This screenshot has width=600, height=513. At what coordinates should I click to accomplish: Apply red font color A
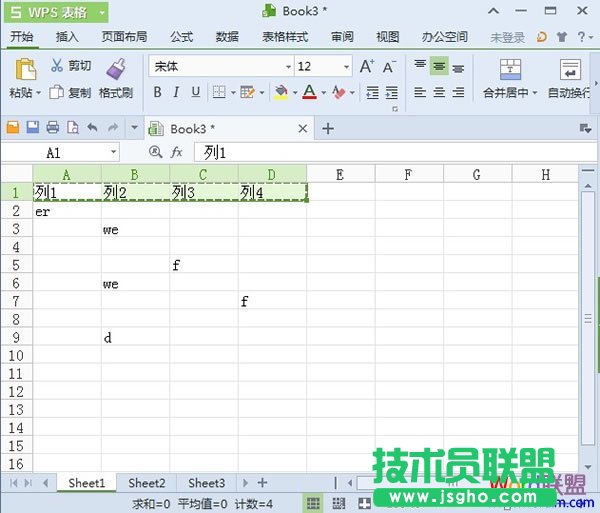[x=310, y=92]
